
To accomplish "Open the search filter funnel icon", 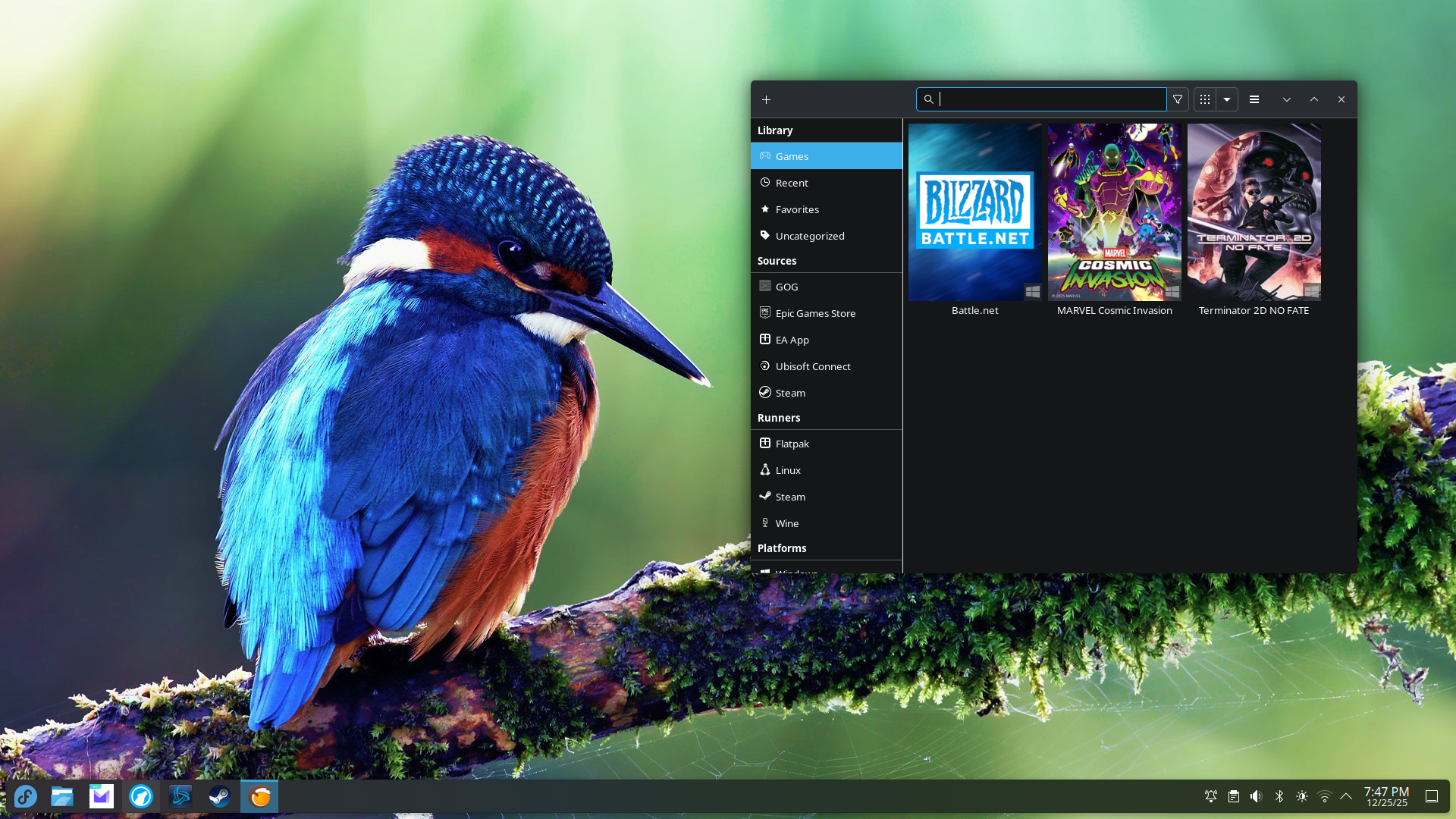I will click(x=1178, y=99).
